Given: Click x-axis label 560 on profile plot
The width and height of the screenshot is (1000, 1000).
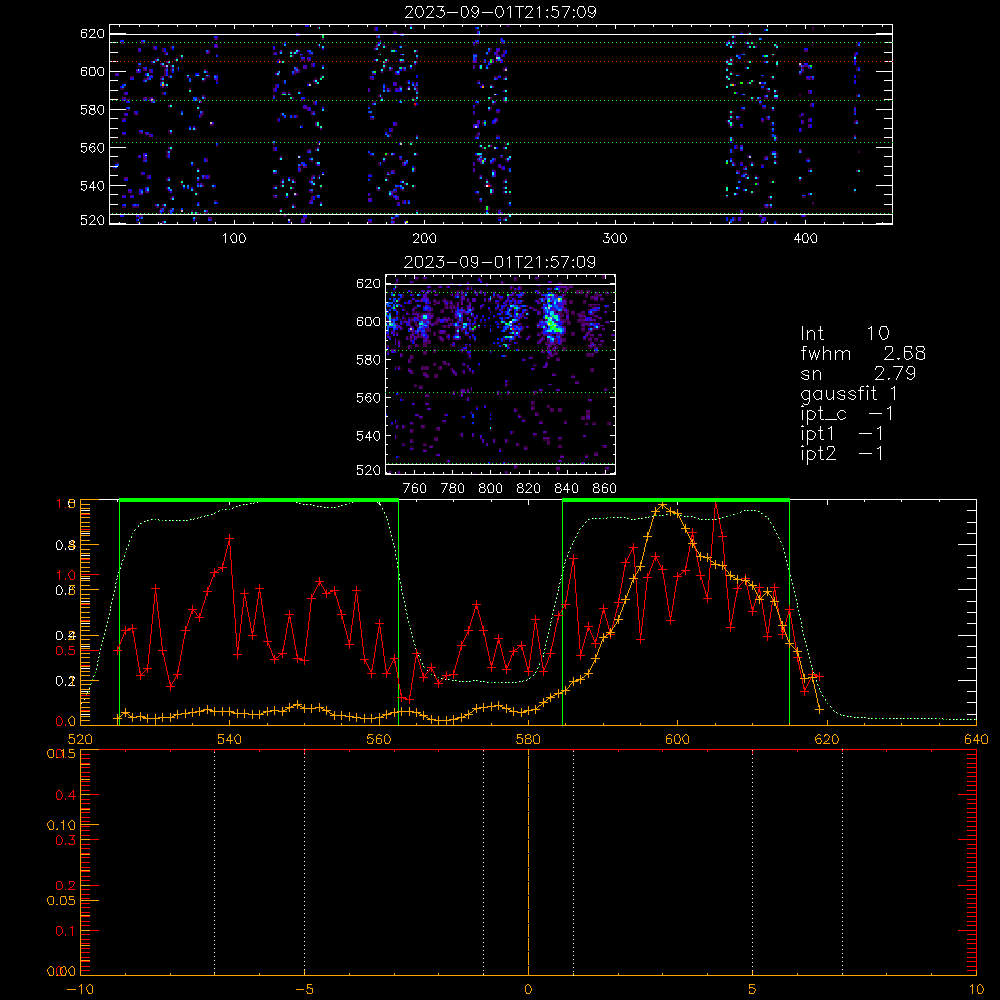Looking at the screenshot, I should pos(379,740).
